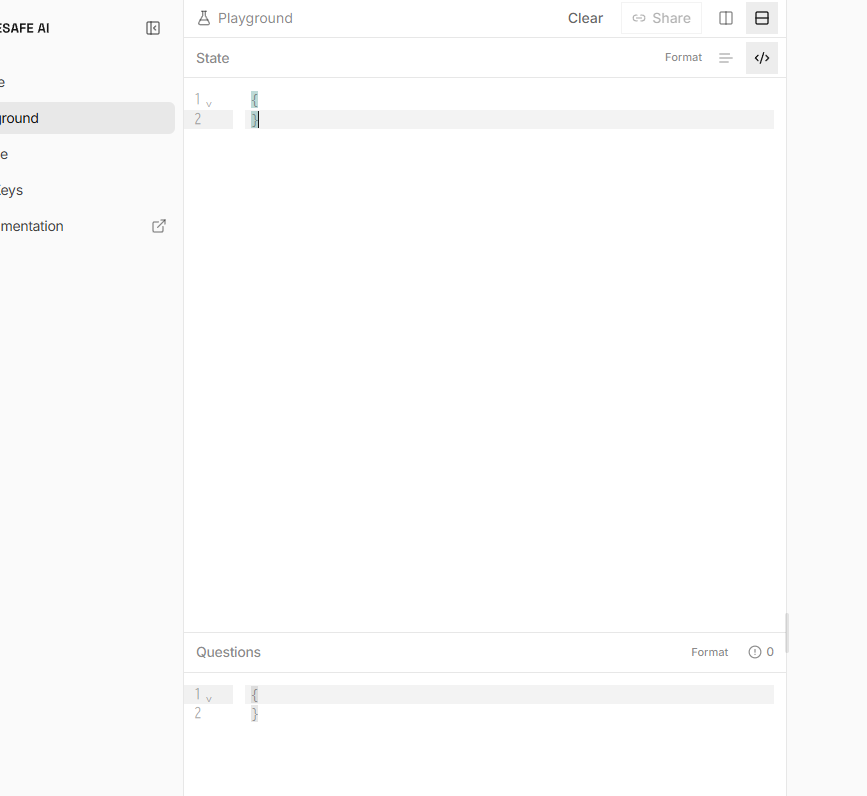The height and width of the screenshot is (796, 867).
Task: Clear the playground contents
Action: pos(585,18)
